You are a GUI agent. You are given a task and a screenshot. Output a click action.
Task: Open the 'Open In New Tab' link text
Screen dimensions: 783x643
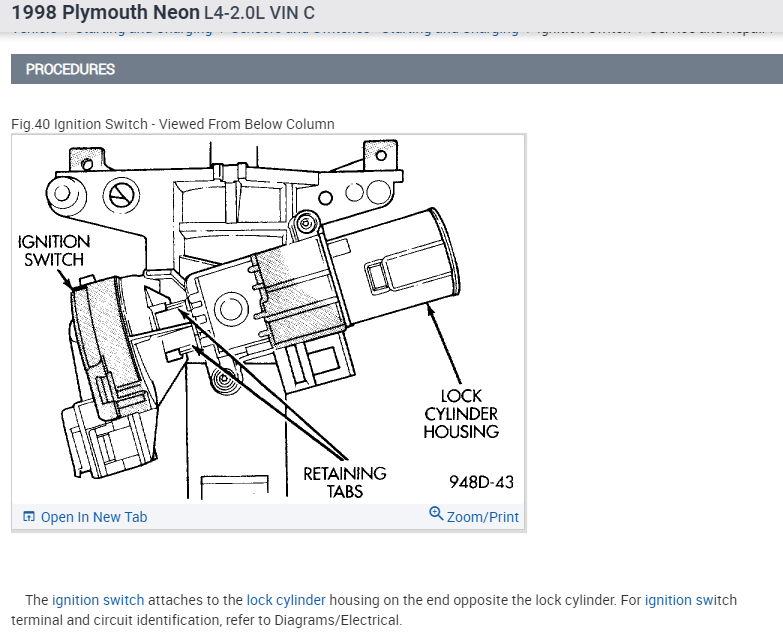click(x=94, y=517)
